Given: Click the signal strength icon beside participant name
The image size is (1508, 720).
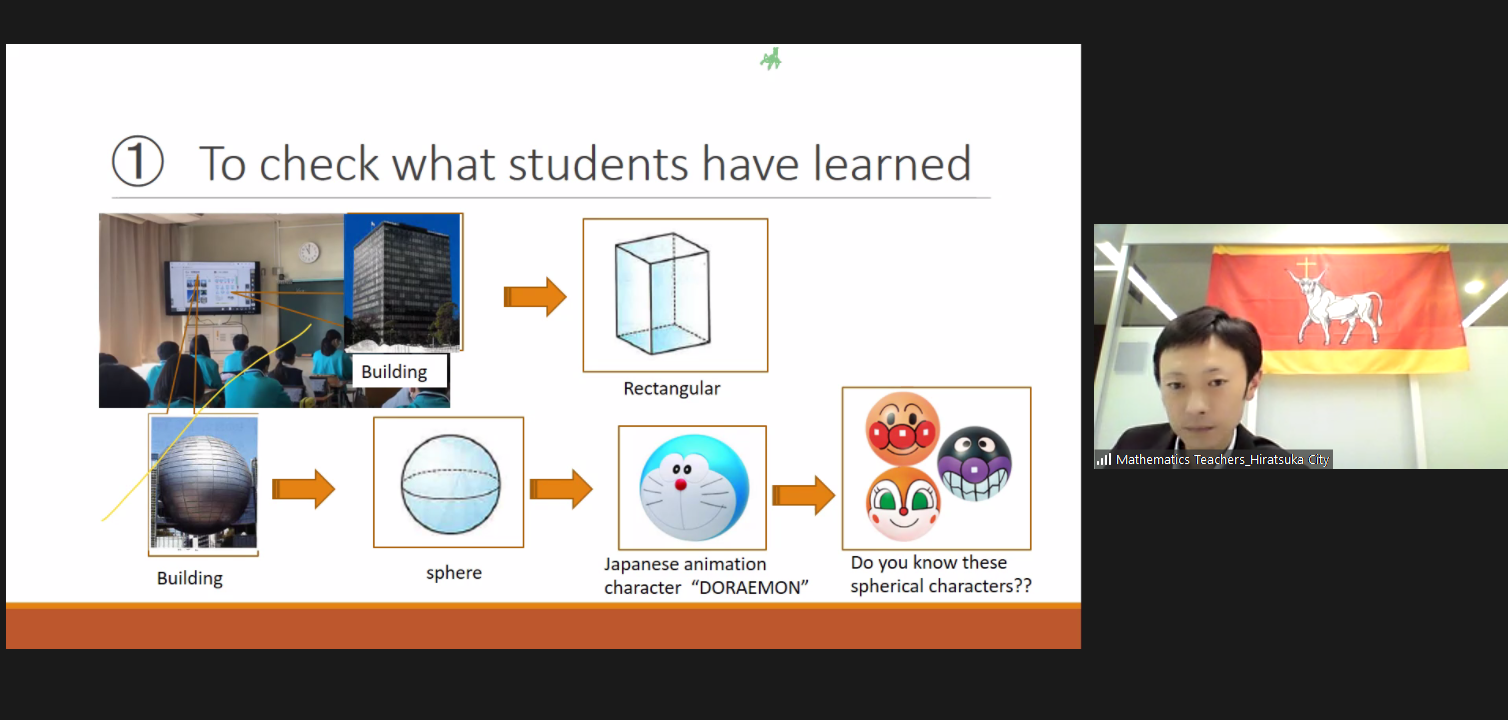Looking at the screenshot, I should (x=1103, y=459).
